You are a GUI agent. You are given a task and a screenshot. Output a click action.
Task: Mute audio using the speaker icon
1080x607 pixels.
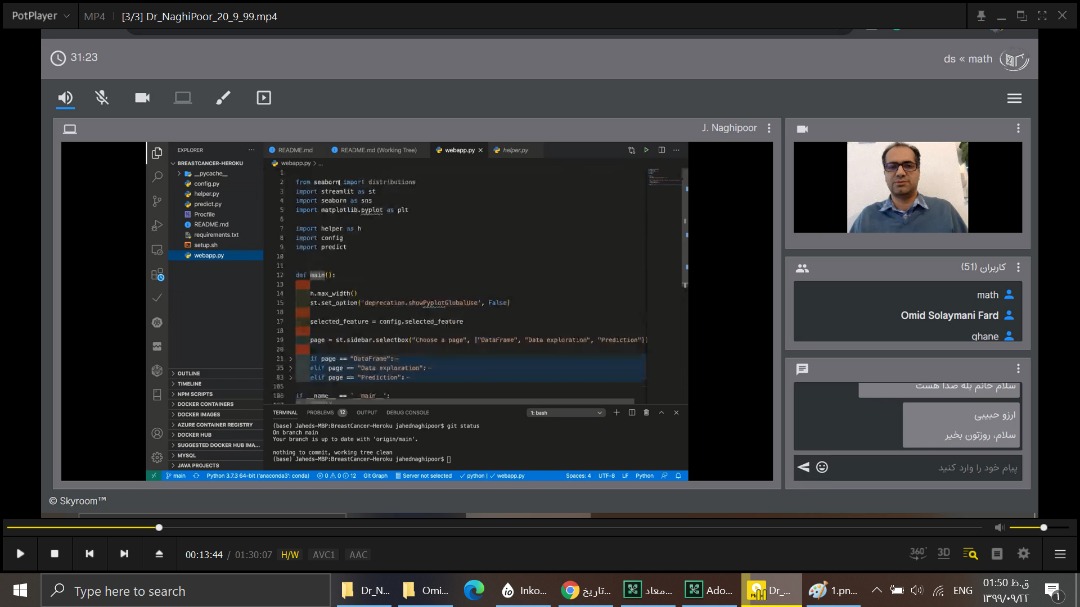point(999,527)
